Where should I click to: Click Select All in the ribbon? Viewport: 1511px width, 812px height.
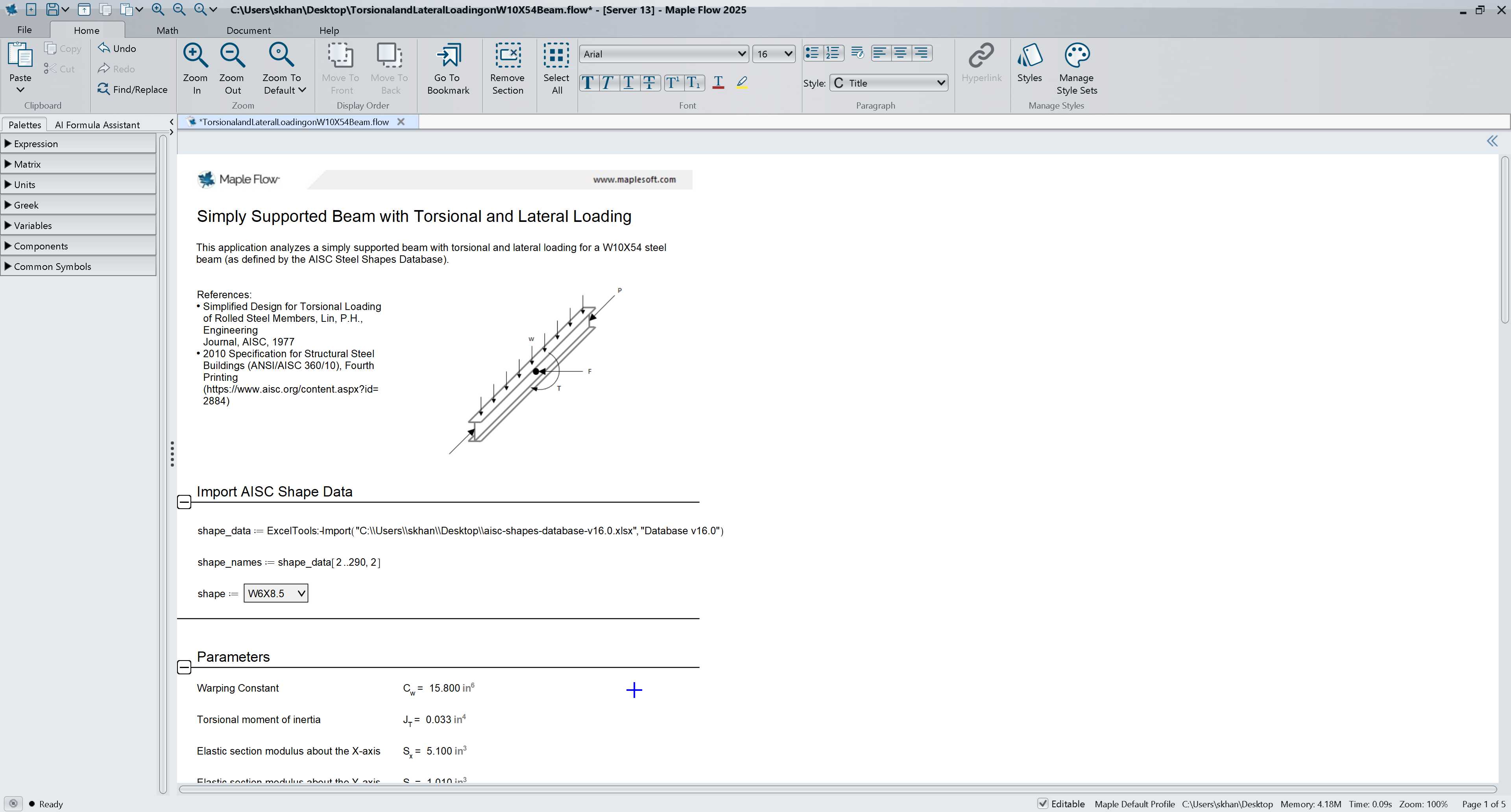(x=556, y=68)
